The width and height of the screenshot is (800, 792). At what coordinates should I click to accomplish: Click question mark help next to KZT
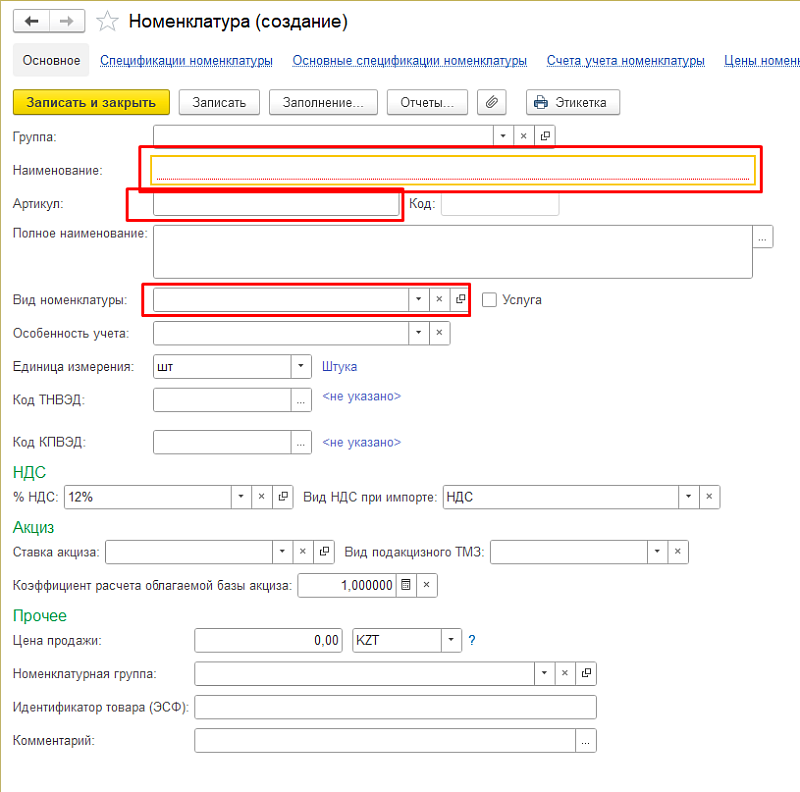pos(472,640)
